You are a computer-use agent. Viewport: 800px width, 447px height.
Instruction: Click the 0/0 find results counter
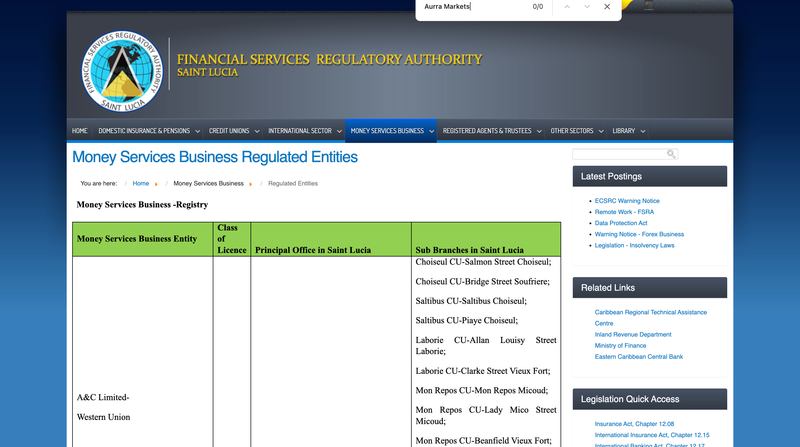click(538, 7)
